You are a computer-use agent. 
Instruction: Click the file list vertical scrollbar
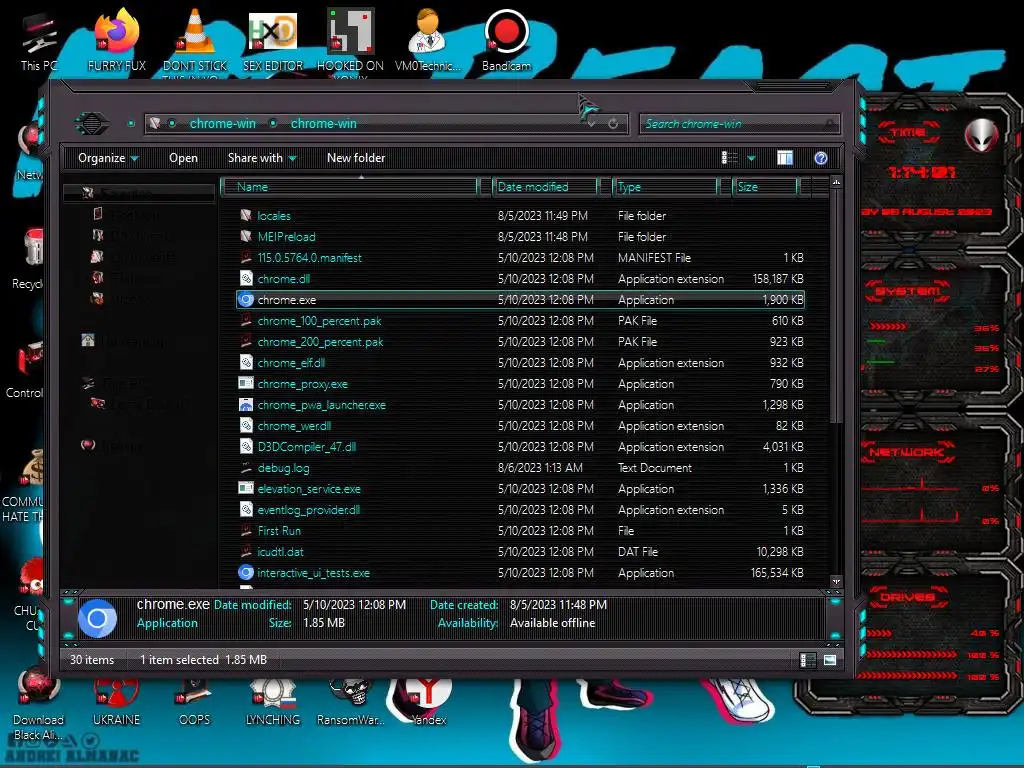tap(836, 307)
